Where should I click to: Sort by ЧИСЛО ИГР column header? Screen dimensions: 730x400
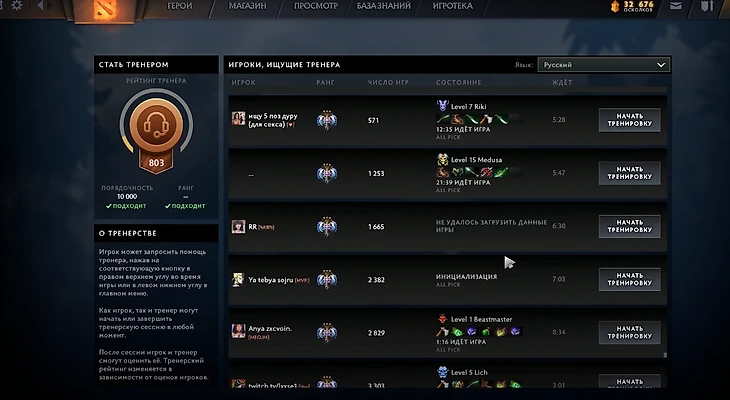click(388, 82)
